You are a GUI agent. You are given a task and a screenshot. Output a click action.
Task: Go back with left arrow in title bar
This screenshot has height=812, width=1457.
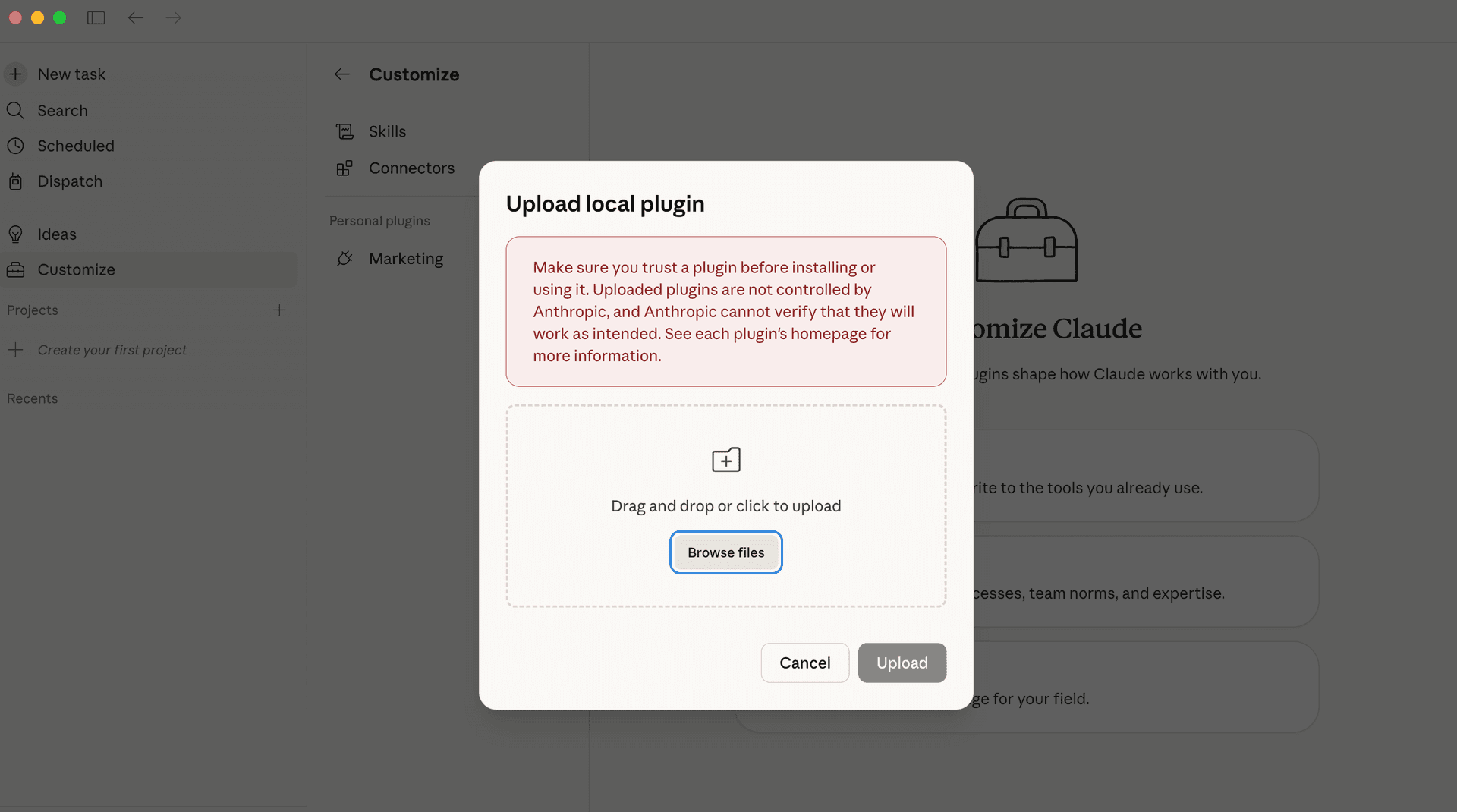(136, 17)
